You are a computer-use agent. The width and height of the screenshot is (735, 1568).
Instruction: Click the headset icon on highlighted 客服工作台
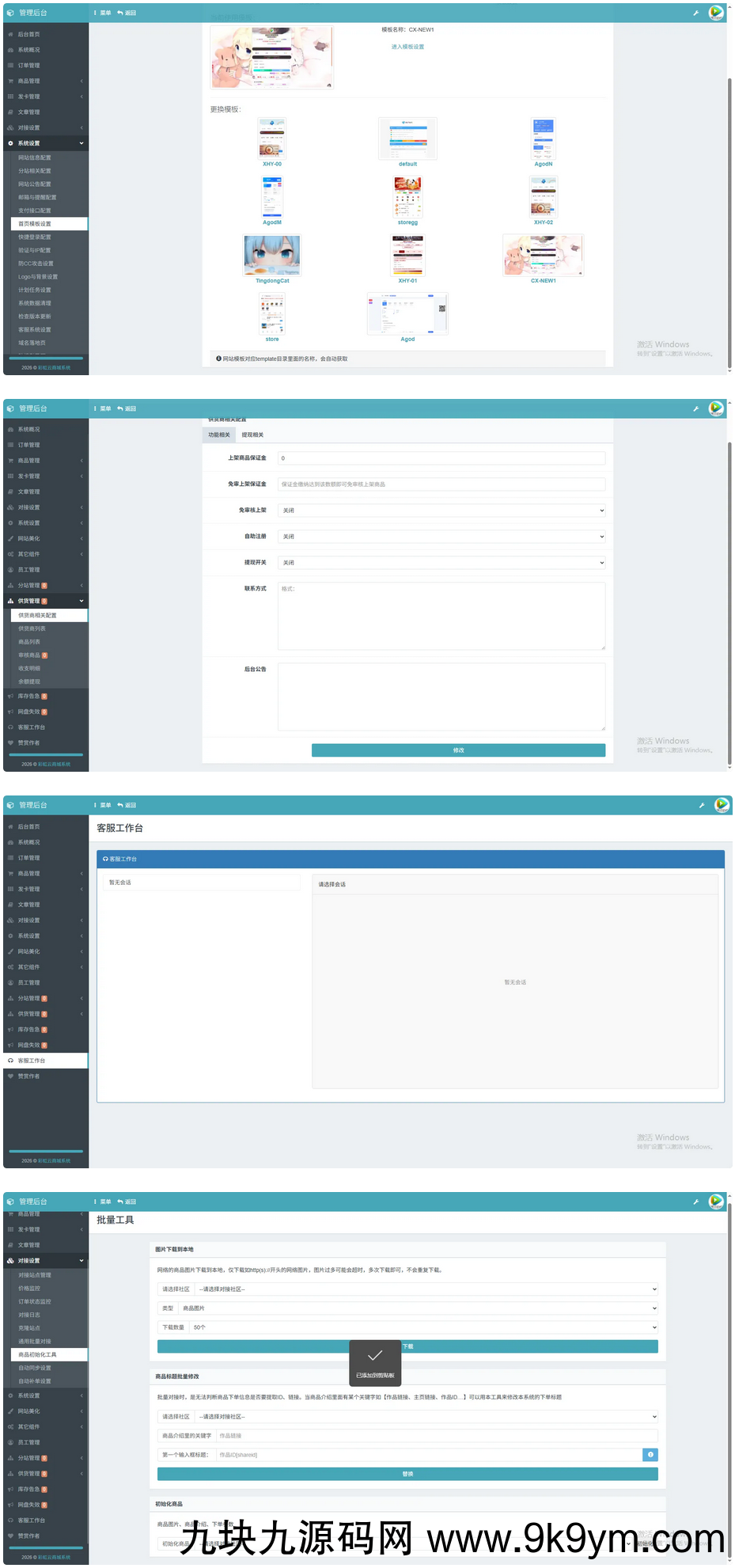pyautogui.click(x=10, y=1061)
